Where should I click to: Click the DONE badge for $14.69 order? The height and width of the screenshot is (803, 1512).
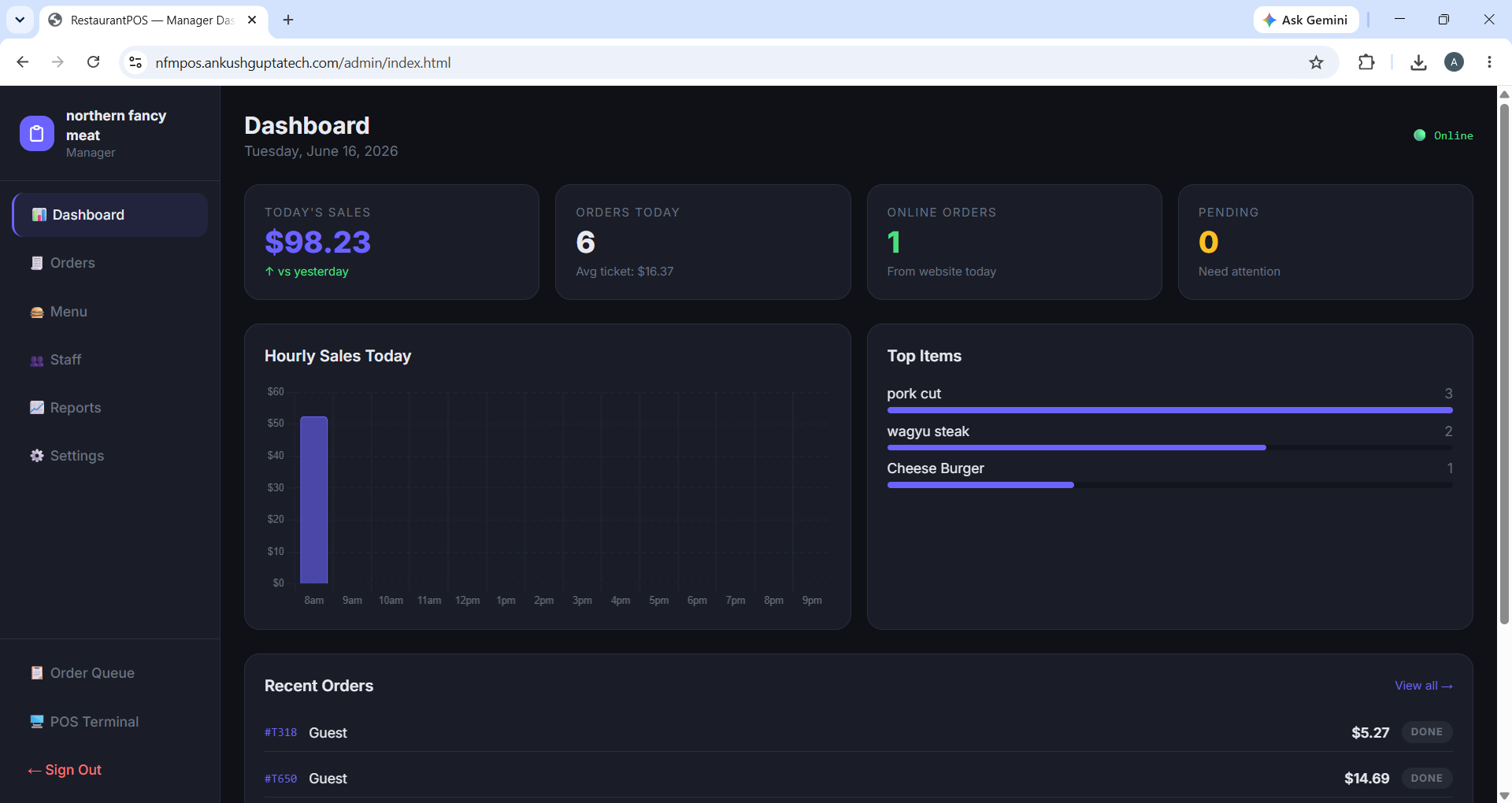point(1426,778)
